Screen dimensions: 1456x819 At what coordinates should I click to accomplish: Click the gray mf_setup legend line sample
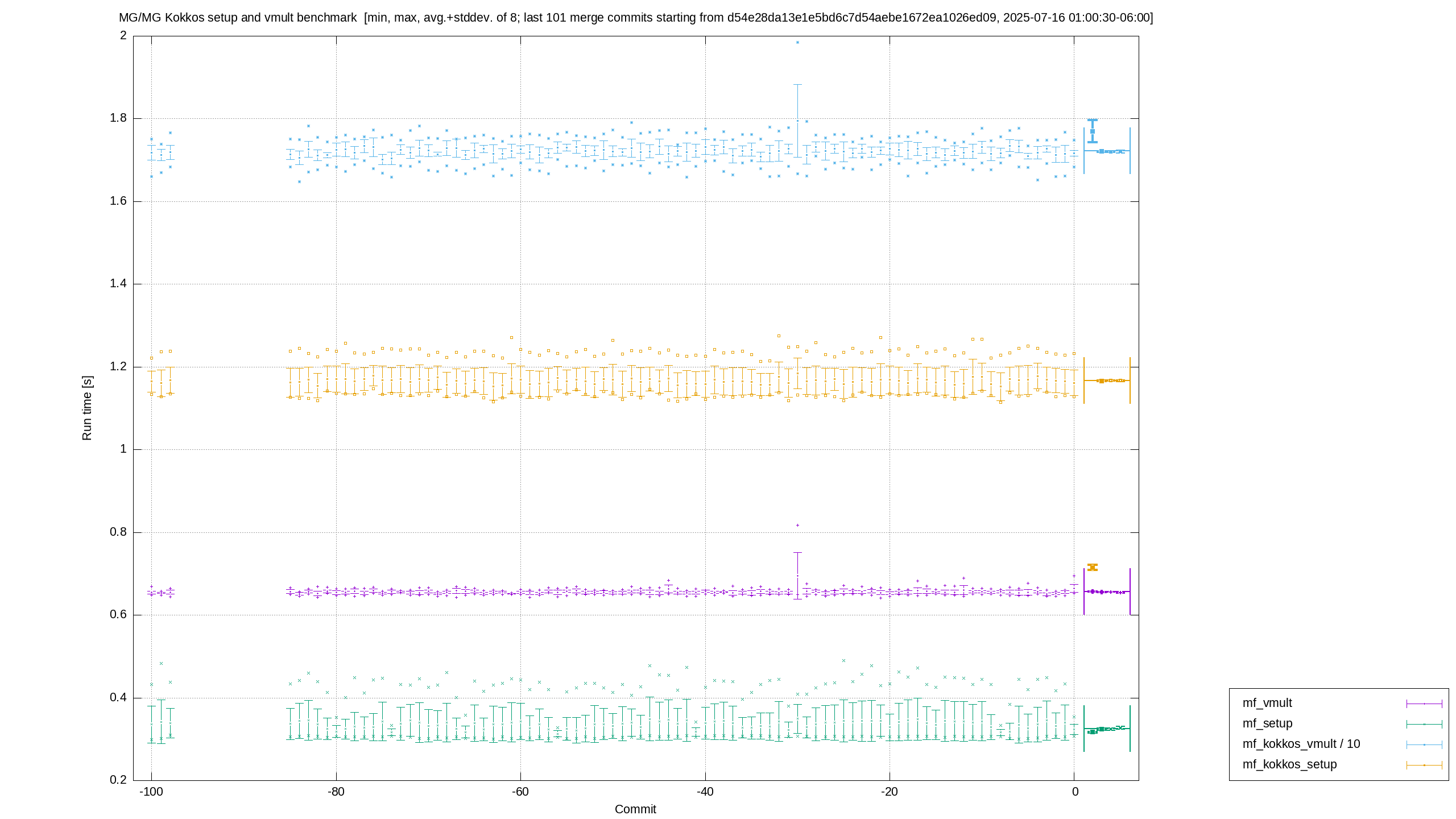(1424, 725)
